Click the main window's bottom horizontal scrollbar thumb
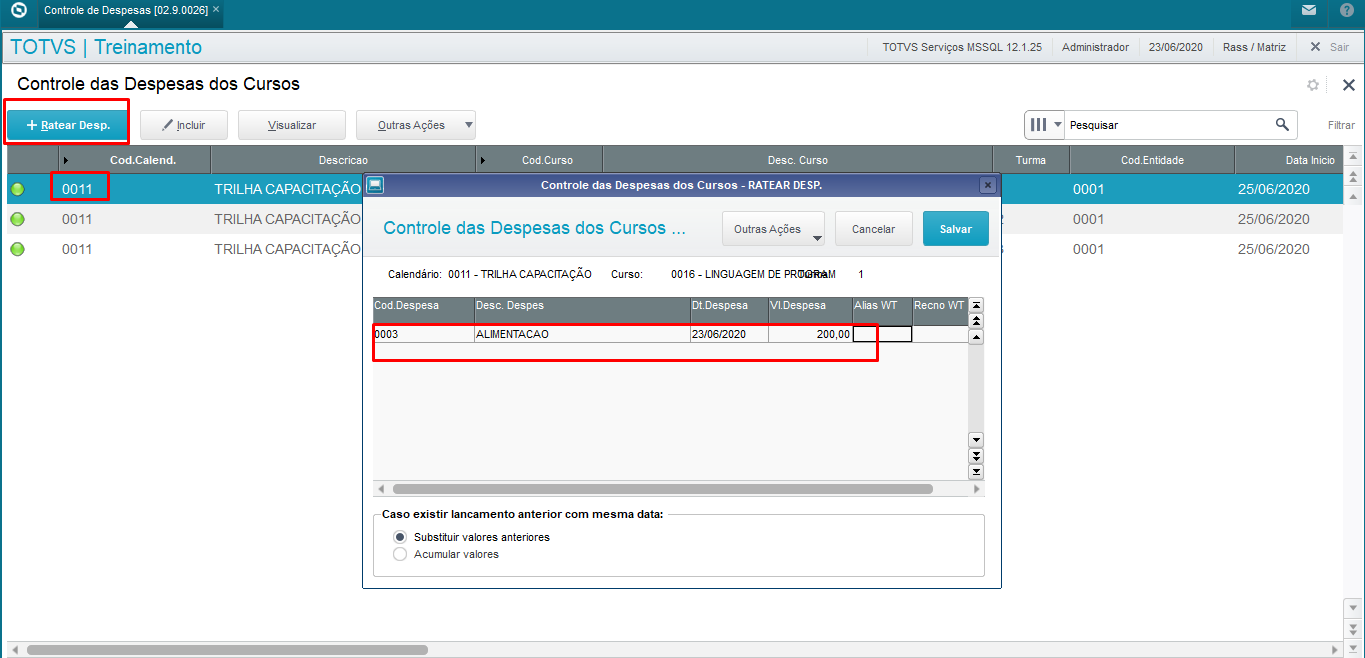Screen dimensions: 1365x658 tap(227, 650)
